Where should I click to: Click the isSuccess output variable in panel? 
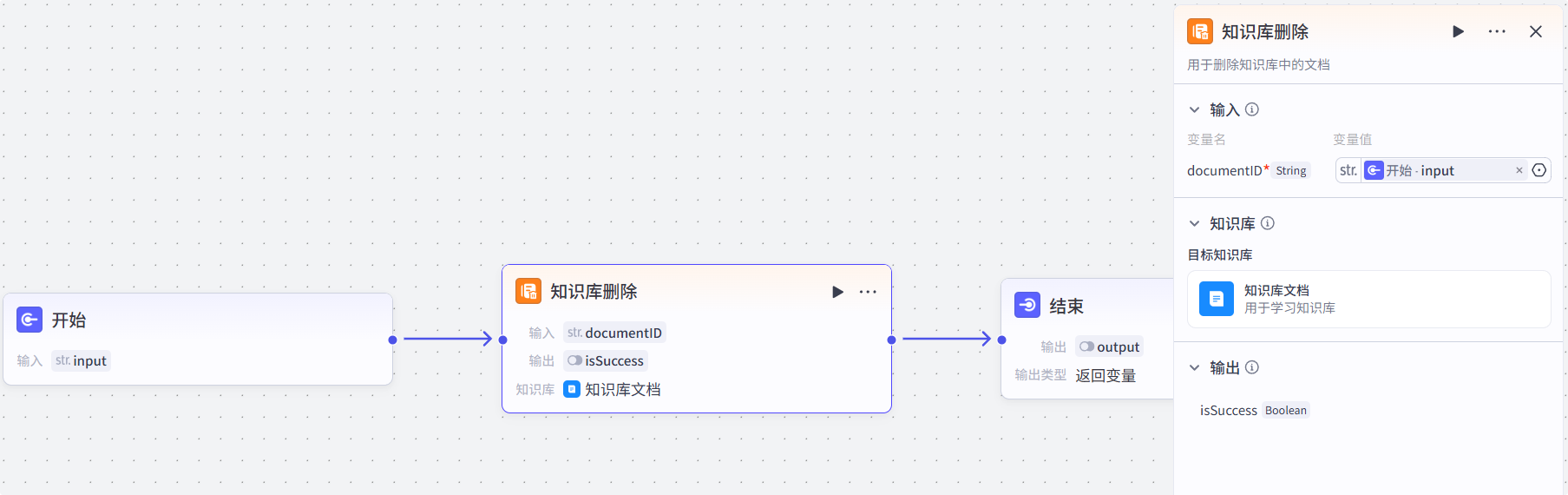point(1229,410)
